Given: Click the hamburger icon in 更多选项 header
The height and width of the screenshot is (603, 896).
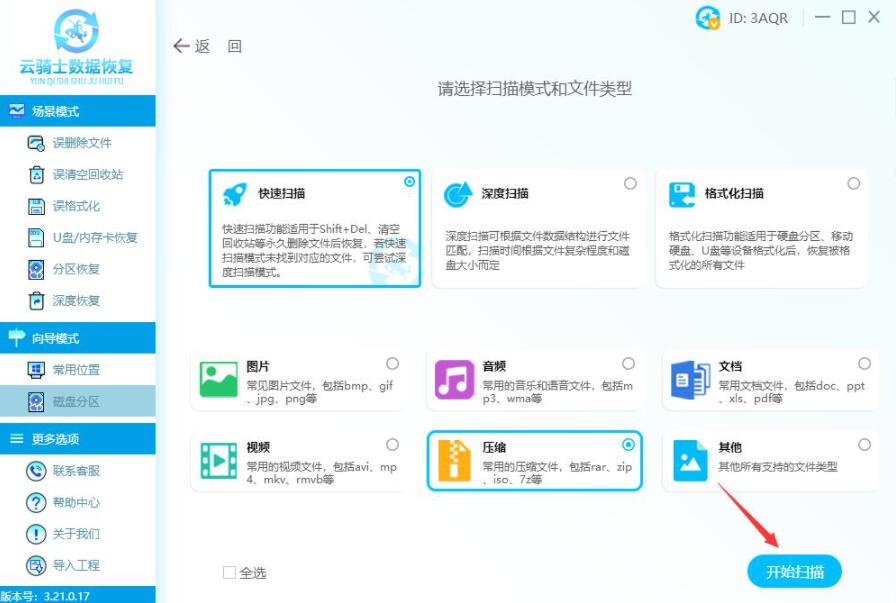Looking at the screenshot, I should [x=17, y=438].
